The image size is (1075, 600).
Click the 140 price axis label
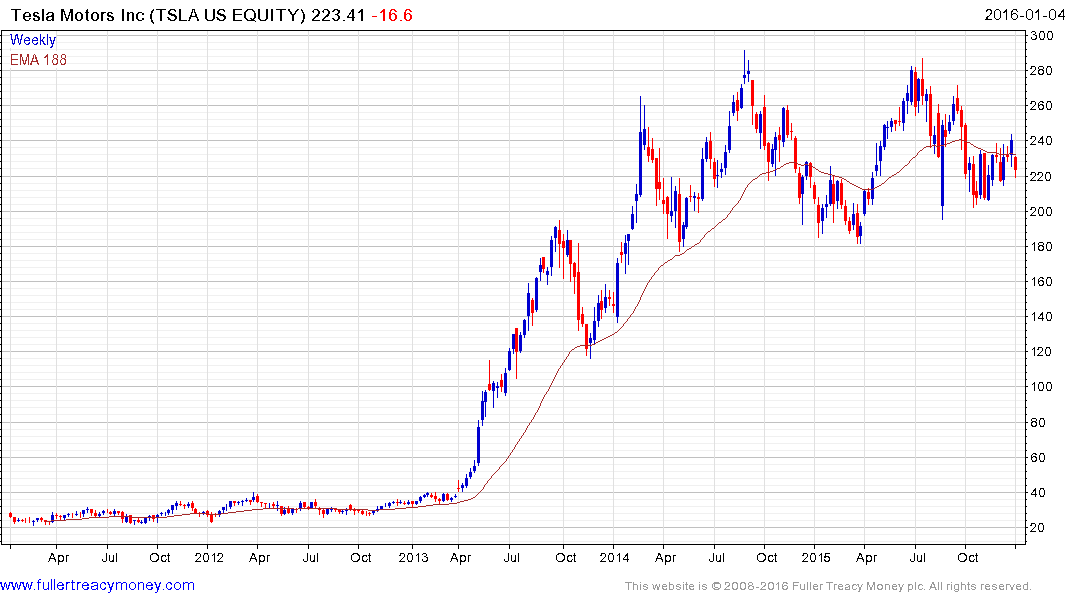[x=1041, y=316]
